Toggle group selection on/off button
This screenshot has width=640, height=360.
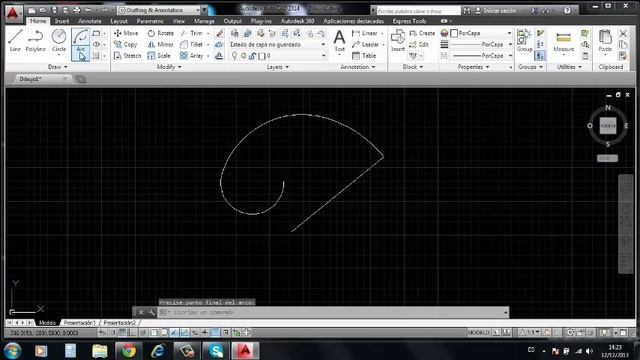540,56
